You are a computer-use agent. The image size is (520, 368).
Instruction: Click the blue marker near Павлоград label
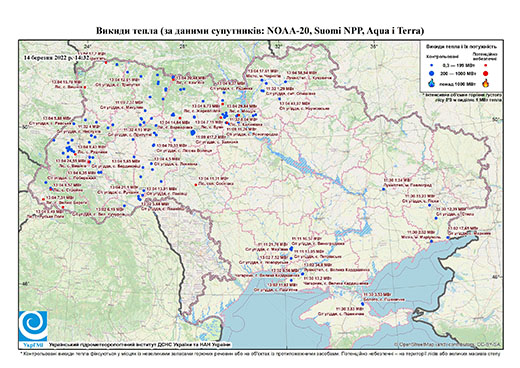pos(383,189)
